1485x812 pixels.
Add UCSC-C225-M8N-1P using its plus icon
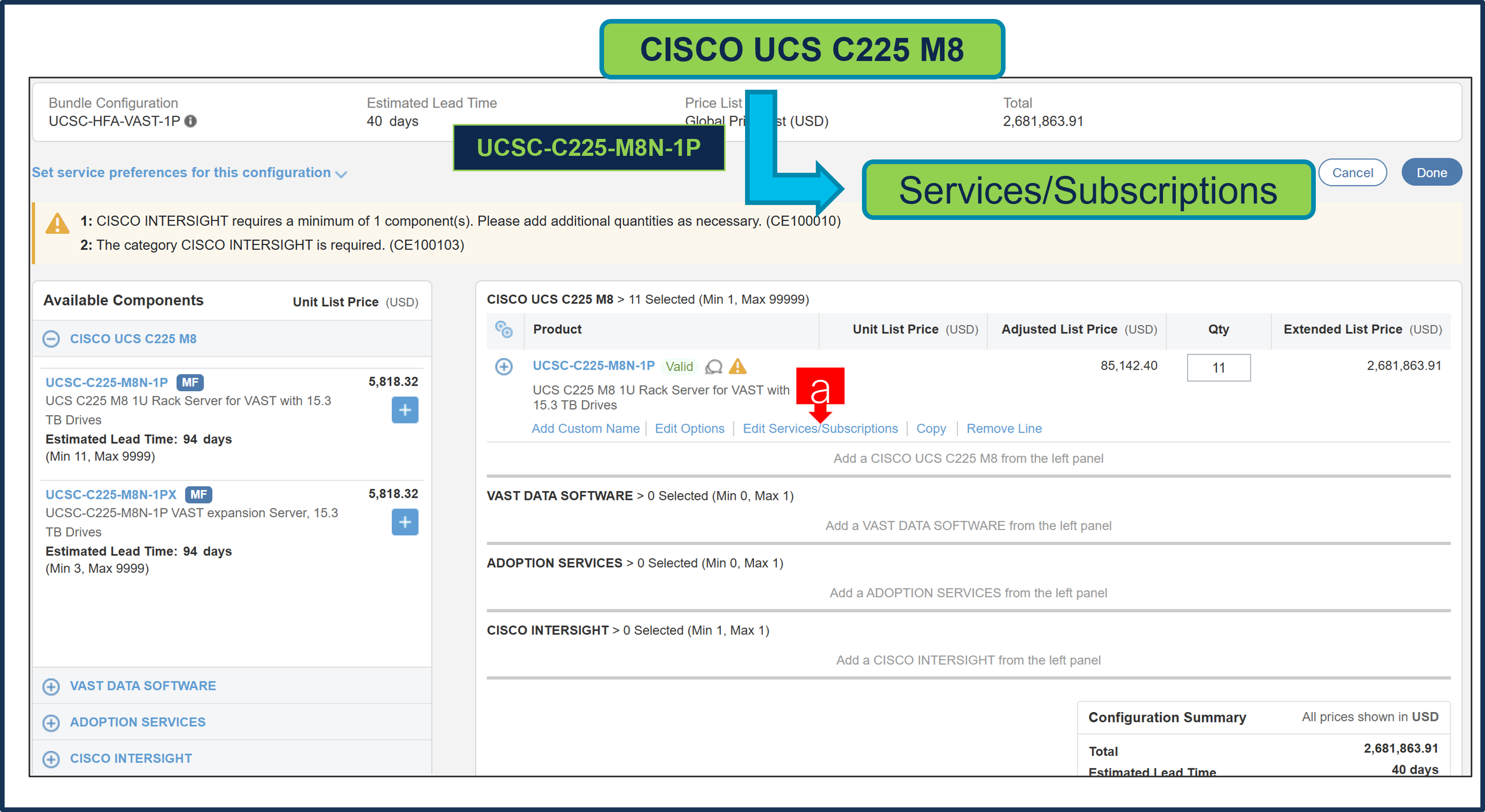click(x=405, y=410)
